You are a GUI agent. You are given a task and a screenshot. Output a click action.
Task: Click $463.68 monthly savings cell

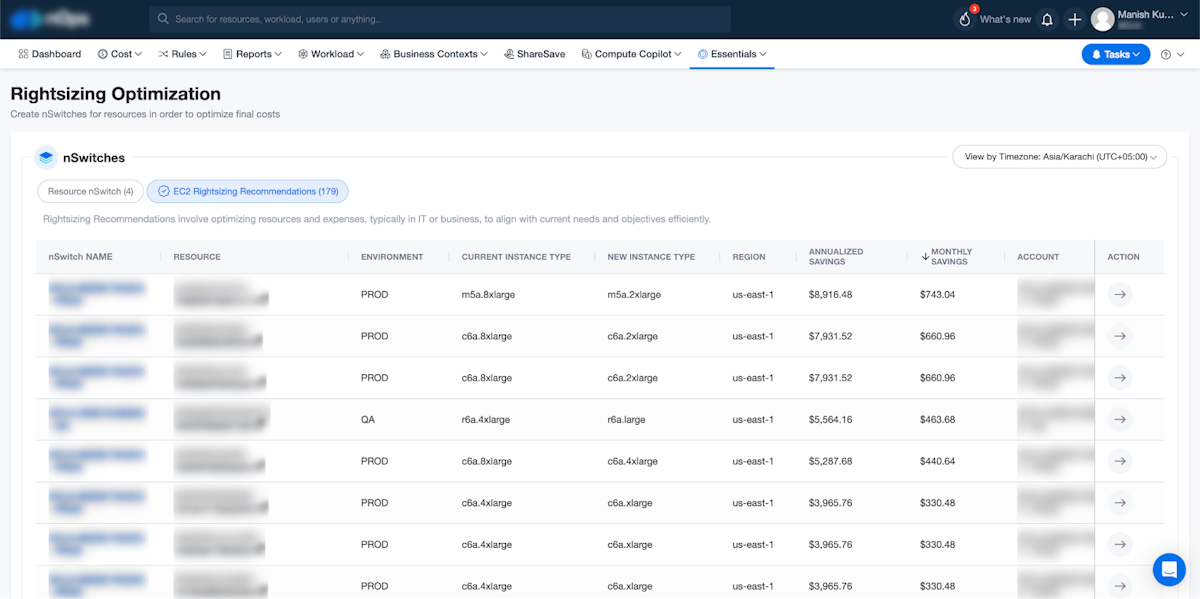(937, 420)
